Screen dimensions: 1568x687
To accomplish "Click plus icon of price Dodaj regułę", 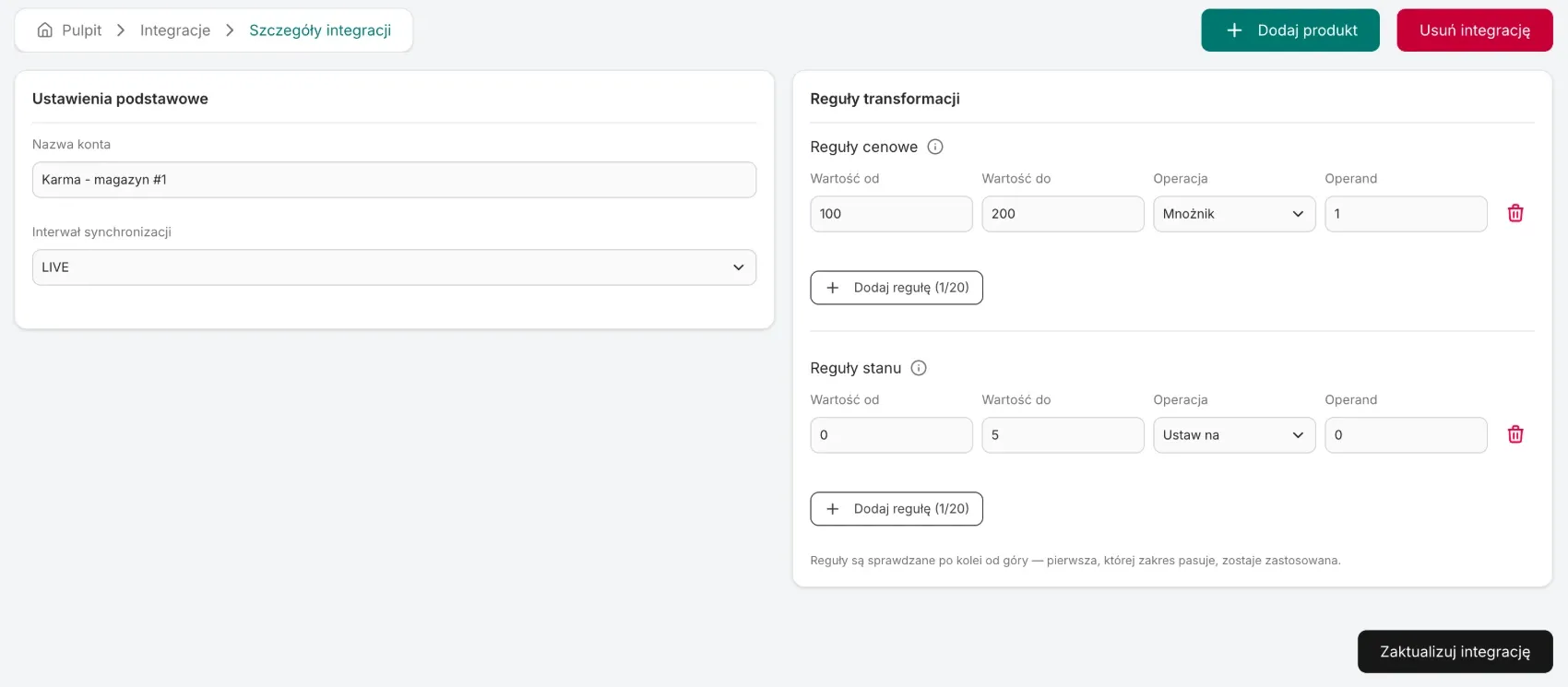I will click(x=833, y=288).
